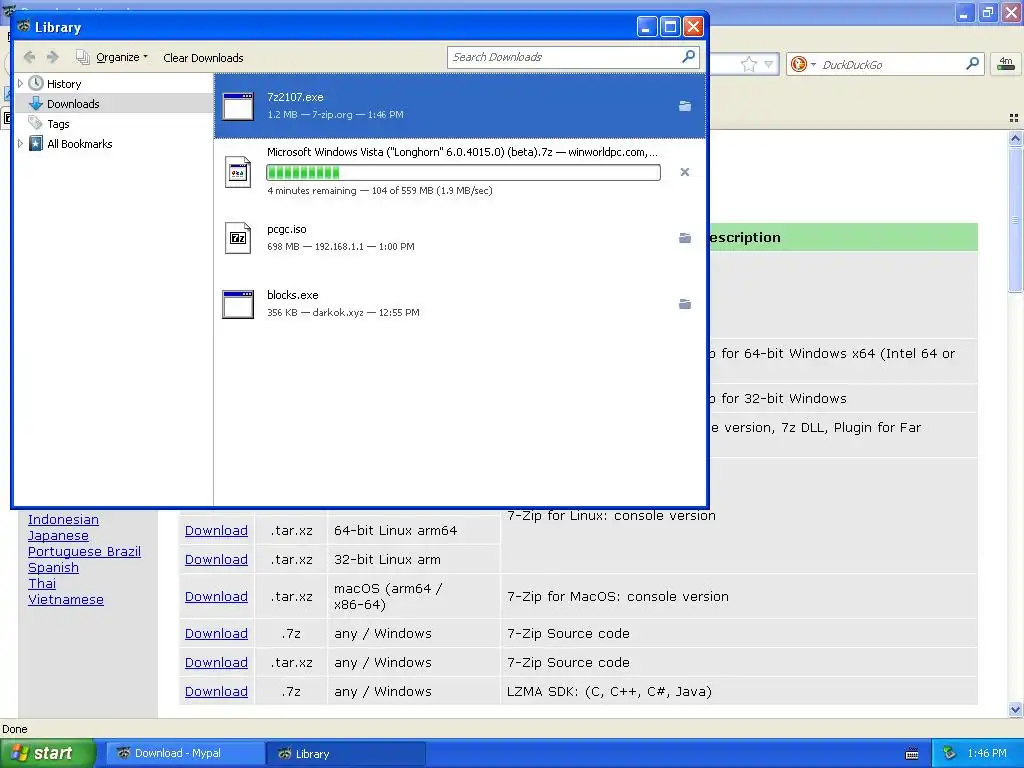1024x768 pixels.
Task: Download 7-Zip Source code .7z
Action: click(216, 633)
